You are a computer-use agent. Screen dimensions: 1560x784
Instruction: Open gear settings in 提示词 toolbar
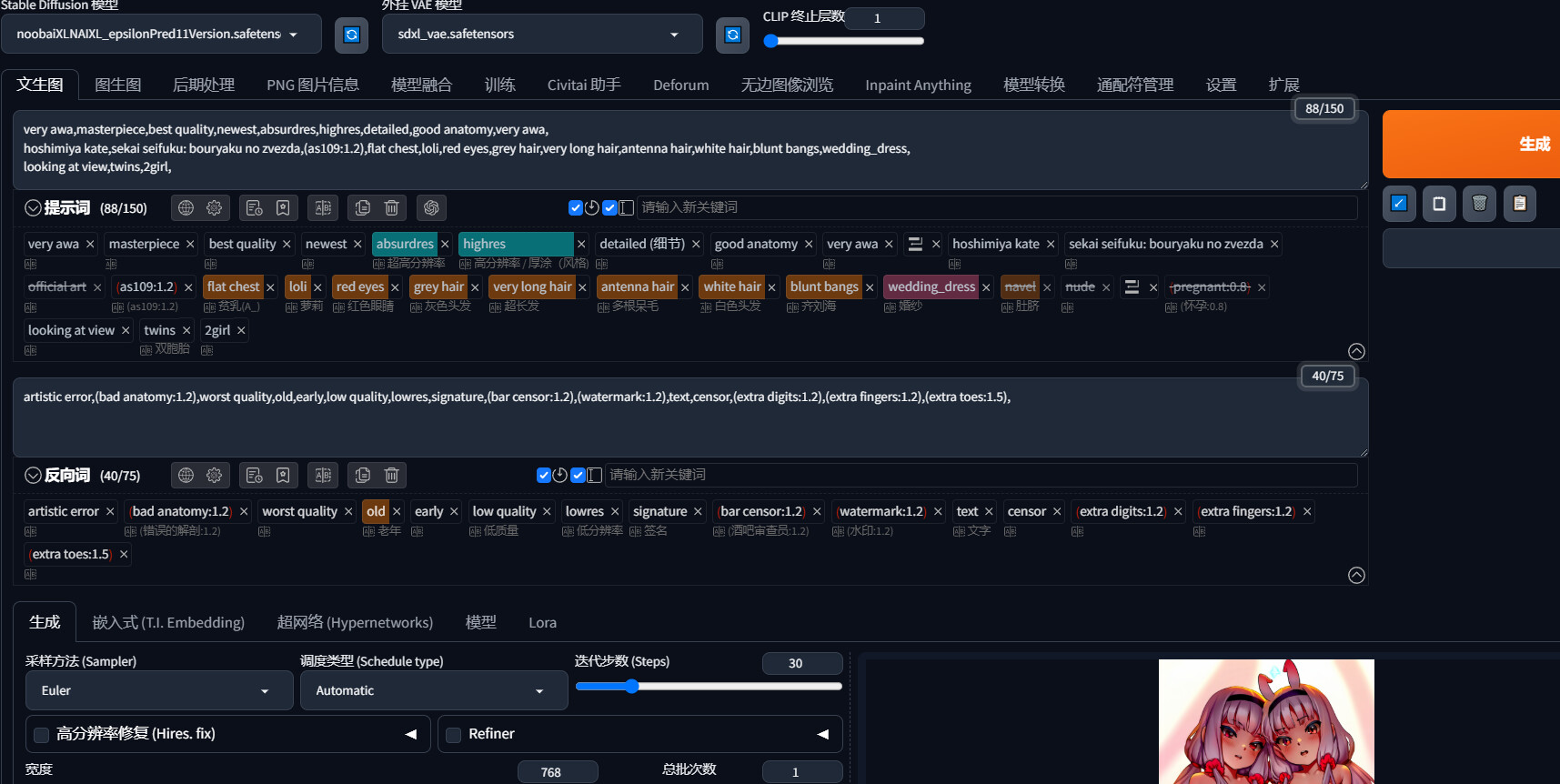tap(215, 207)
